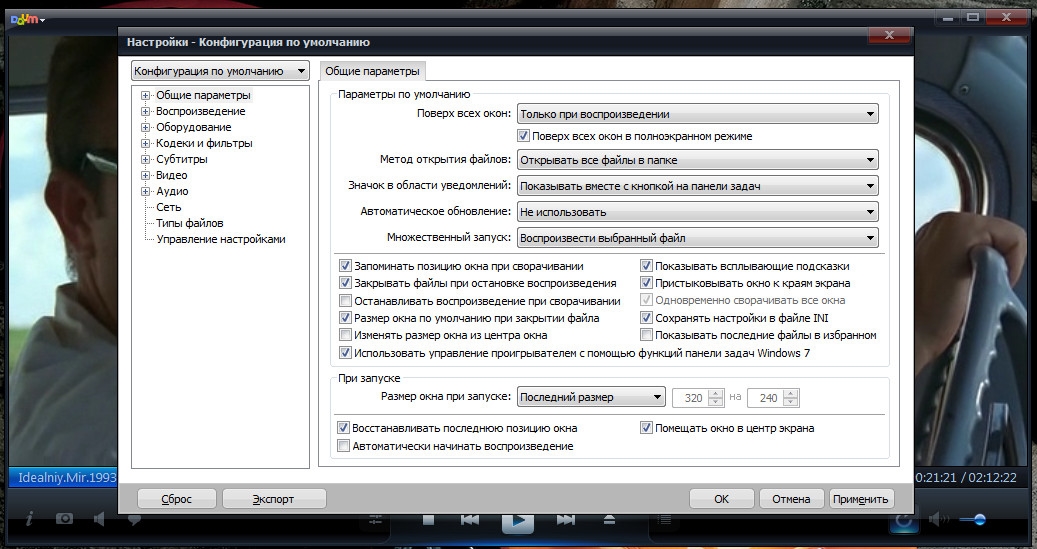Click the Eject/open file icon

tap(609, 520)
